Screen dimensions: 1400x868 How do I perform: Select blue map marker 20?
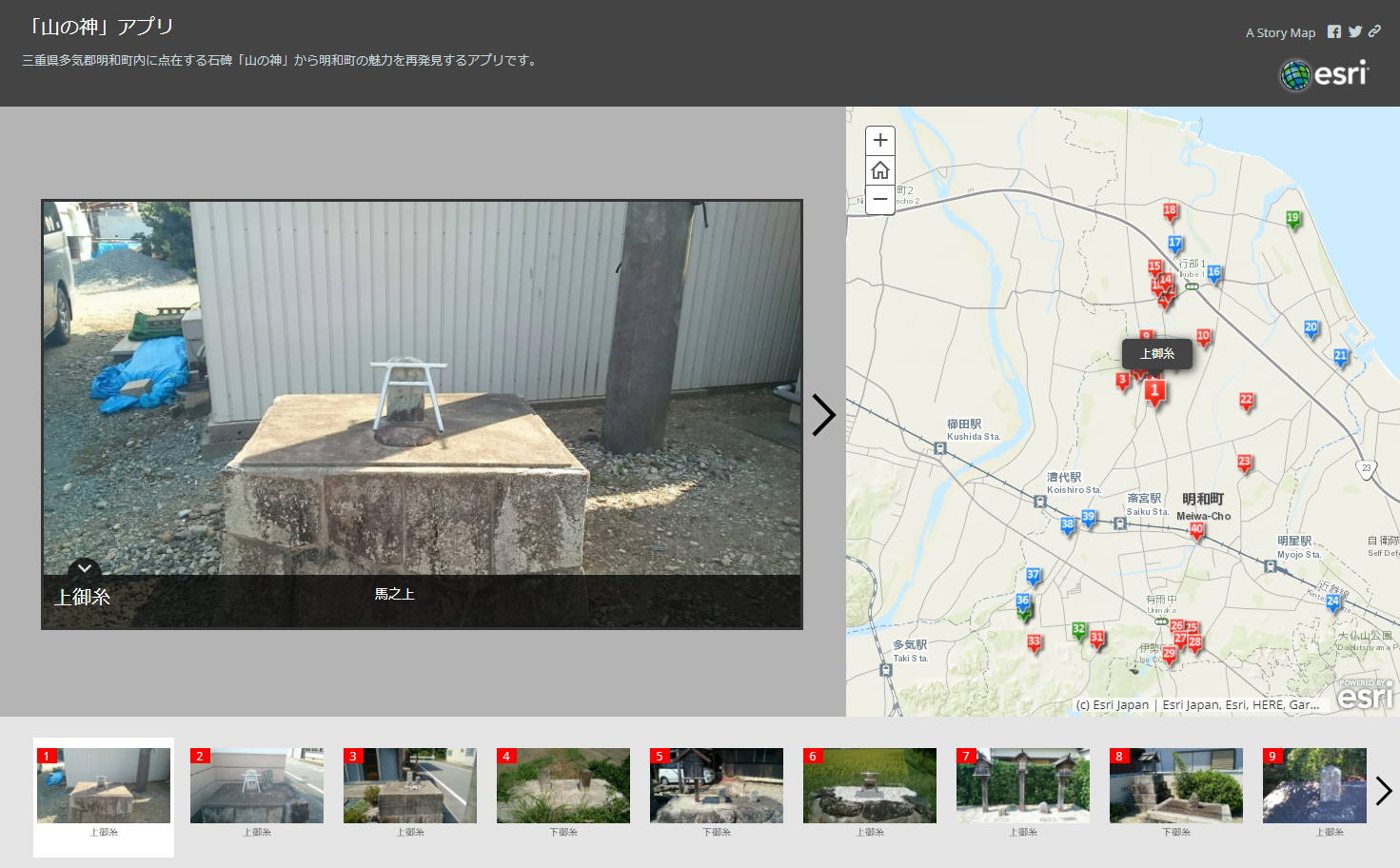pos(1311,328)
